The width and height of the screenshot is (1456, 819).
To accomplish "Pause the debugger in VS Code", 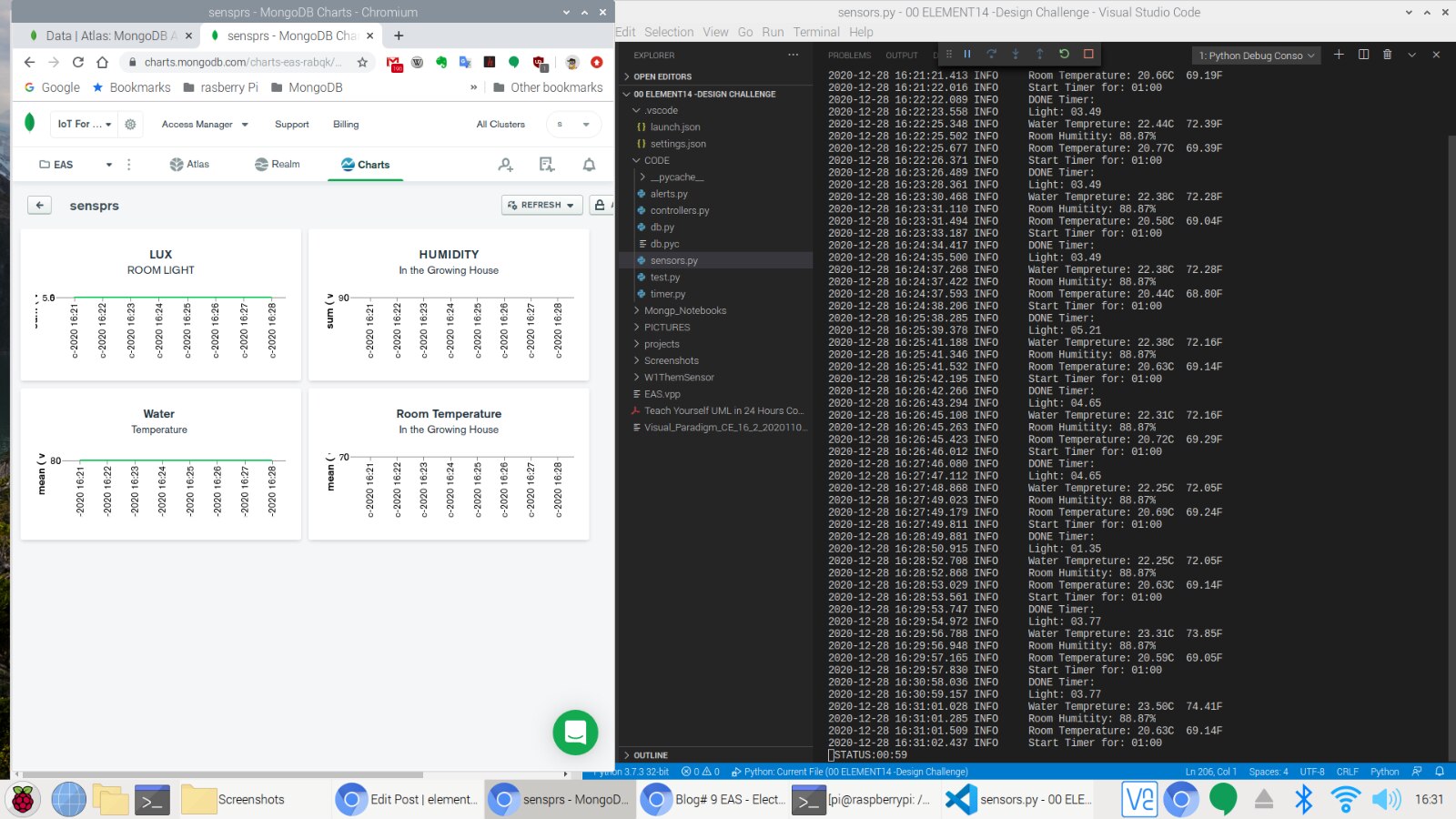I will coord(967,55).
